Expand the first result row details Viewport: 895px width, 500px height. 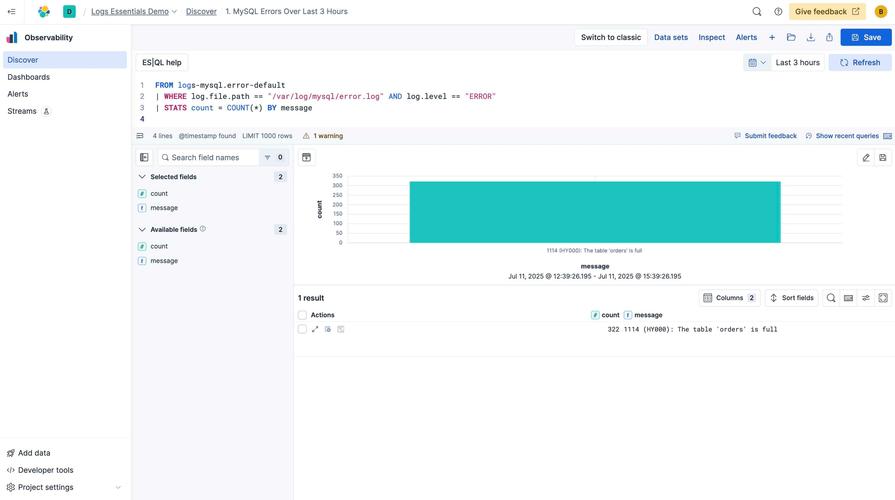tap(315, 329)
